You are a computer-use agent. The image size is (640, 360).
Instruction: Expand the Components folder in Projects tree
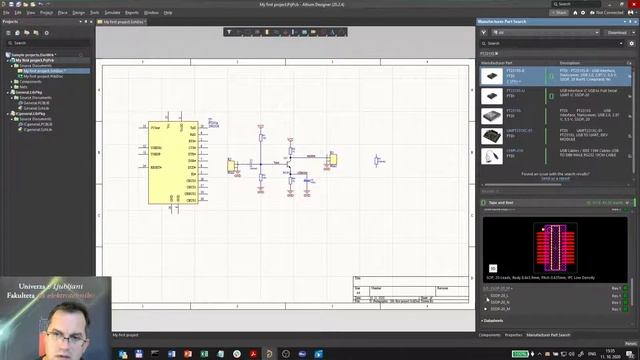point(12,82)
